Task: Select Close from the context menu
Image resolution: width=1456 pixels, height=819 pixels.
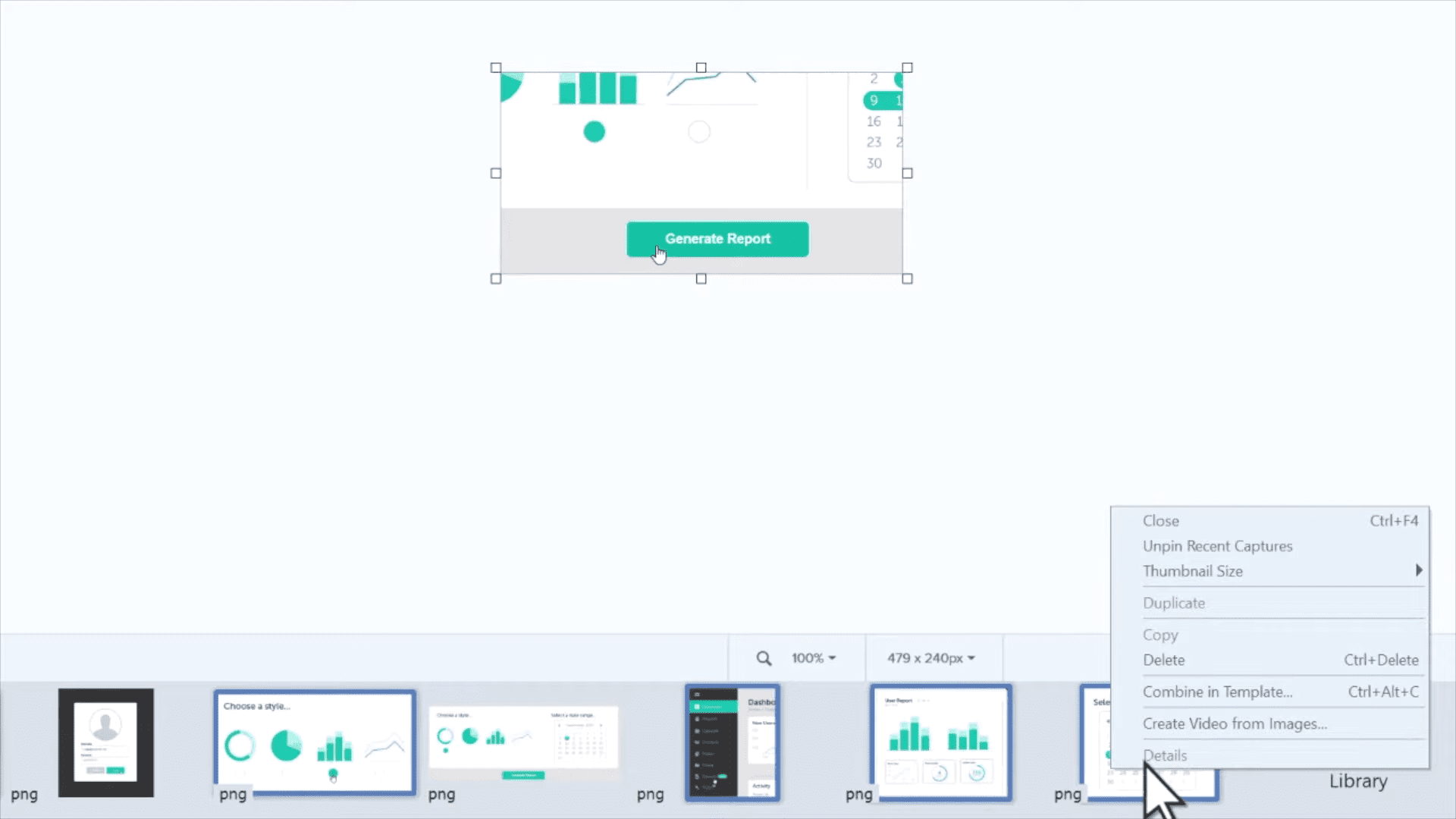Action: (1160, 520)
